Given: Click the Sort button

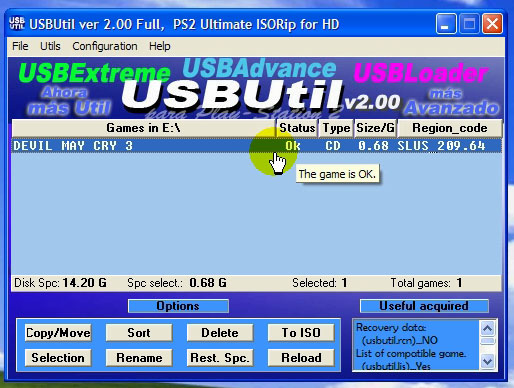Looking at the screenshot, I should pyautogui.click(x=139, y=333).
